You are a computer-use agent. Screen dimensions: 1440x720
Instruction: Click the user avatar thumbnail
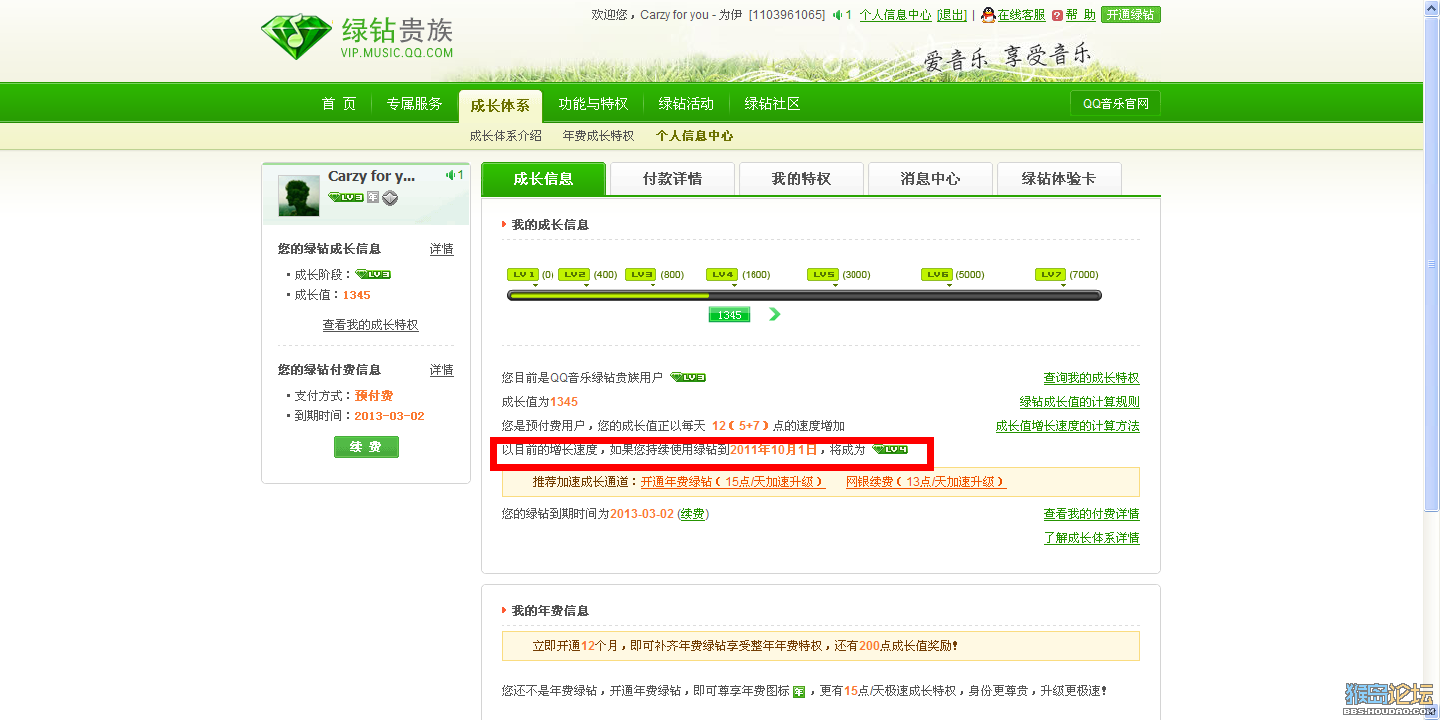tap(299, 196)
